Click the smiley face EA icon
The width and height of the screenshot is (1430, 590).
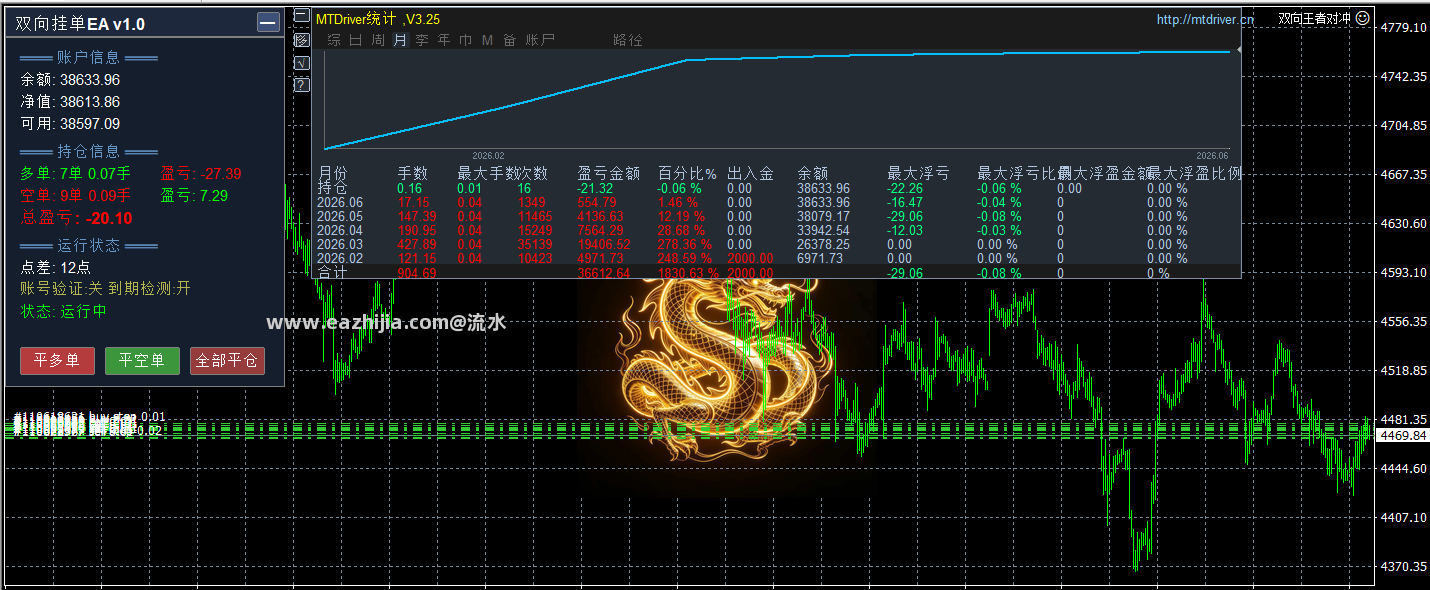(1362, 18)
